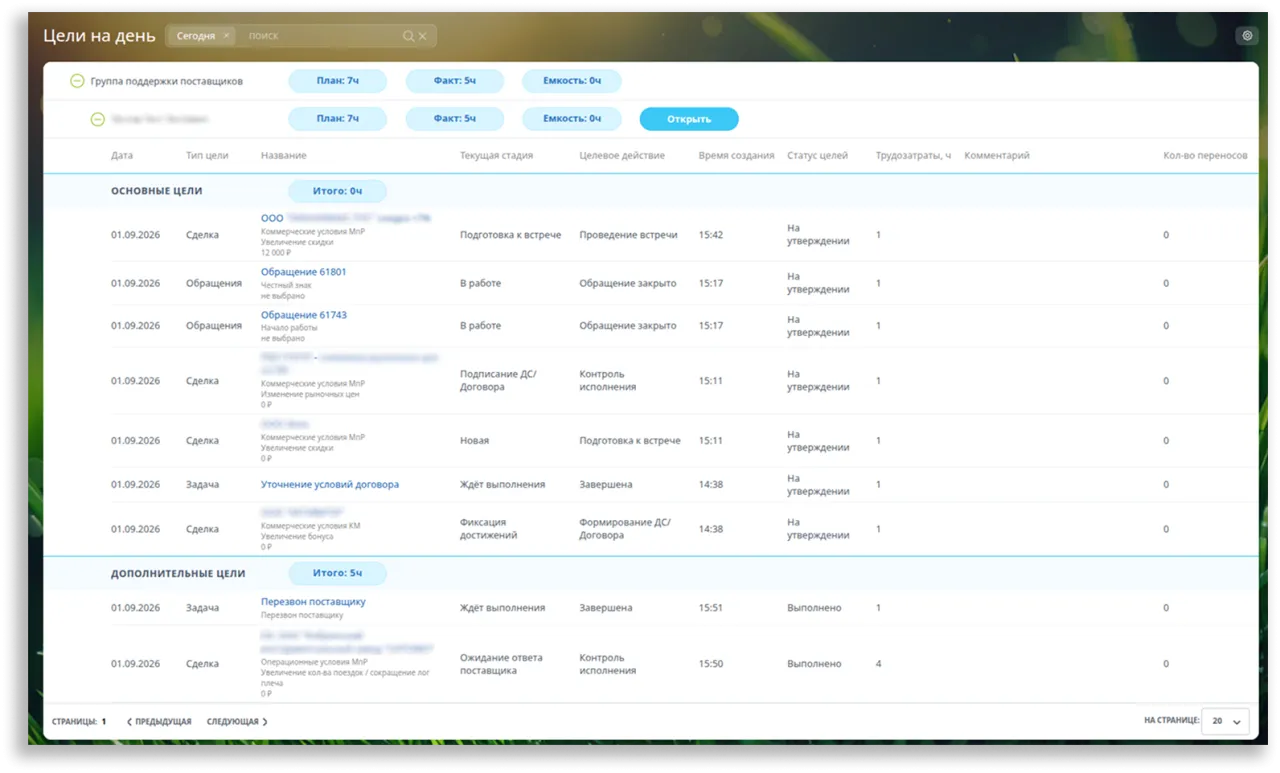Click the Название column header

click(x=284, y=156)
